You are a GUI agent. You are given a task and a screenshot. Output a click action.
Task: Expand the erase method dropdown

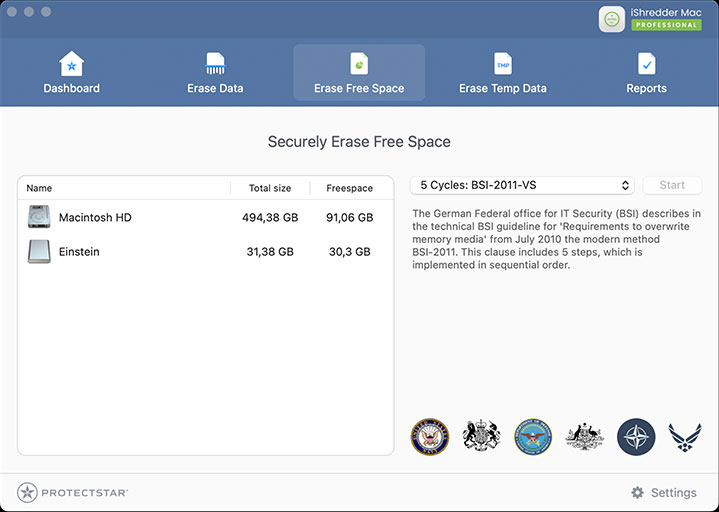[x=522, y=185]
